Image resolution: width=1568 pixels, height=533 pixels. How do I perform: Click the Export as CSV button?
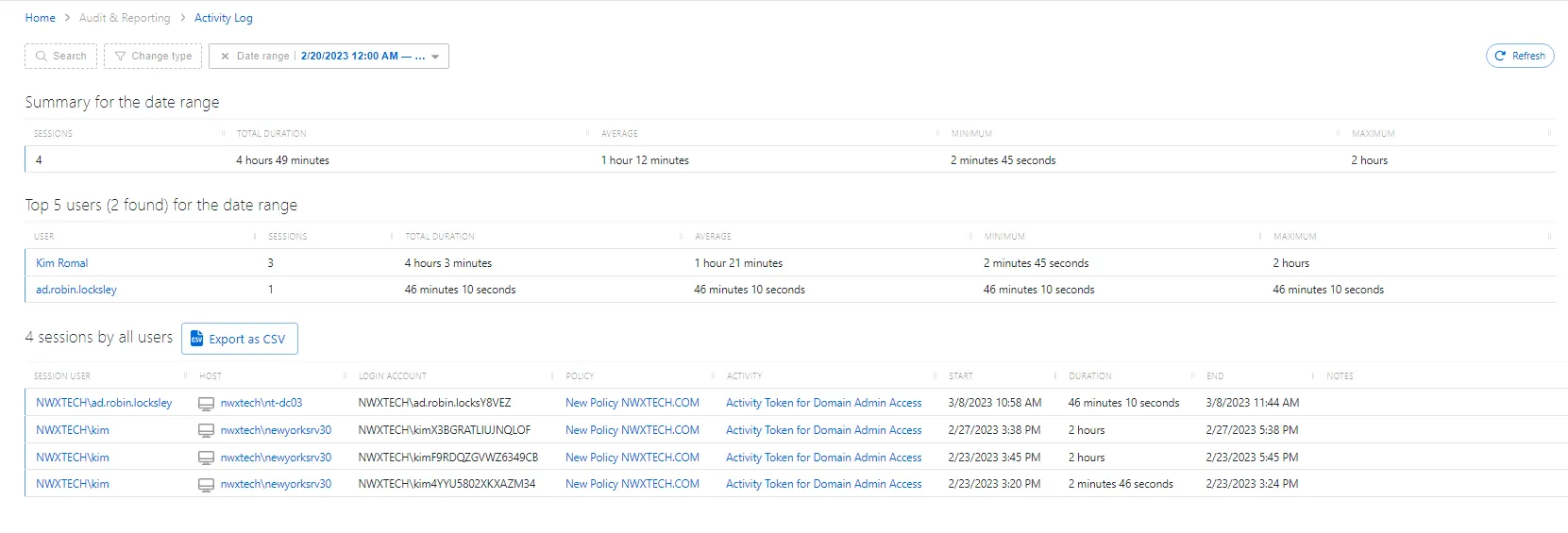pos(240,339)
